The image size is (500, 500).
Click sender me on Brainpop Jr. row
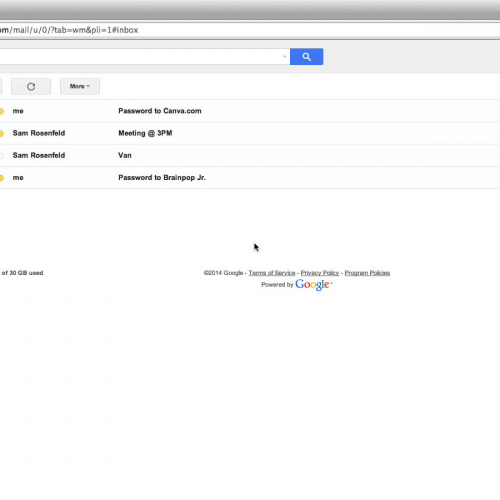(x=18, y=178)
